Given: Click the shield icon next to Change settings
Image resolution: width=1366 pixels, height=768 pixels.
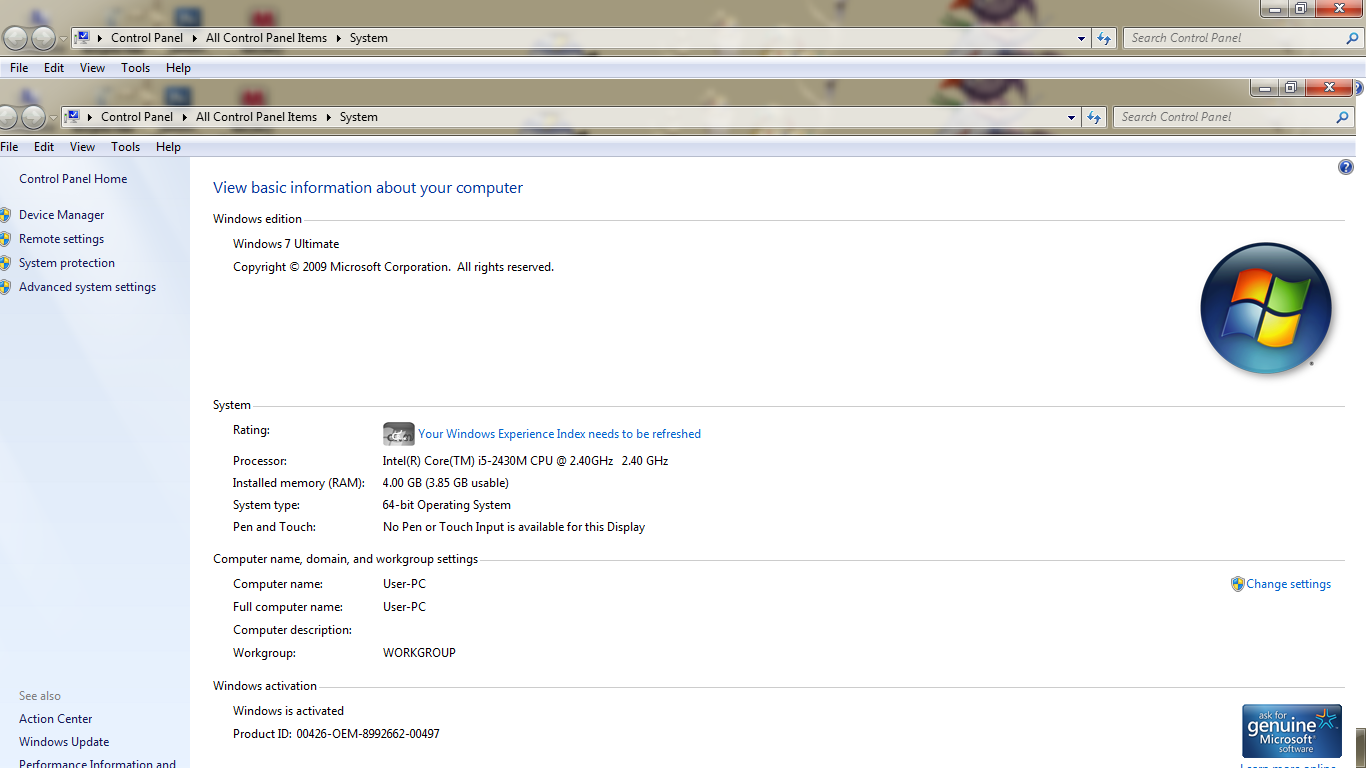Looking at the screenshot, I should pyautogui.click(x=1237, y=584).
